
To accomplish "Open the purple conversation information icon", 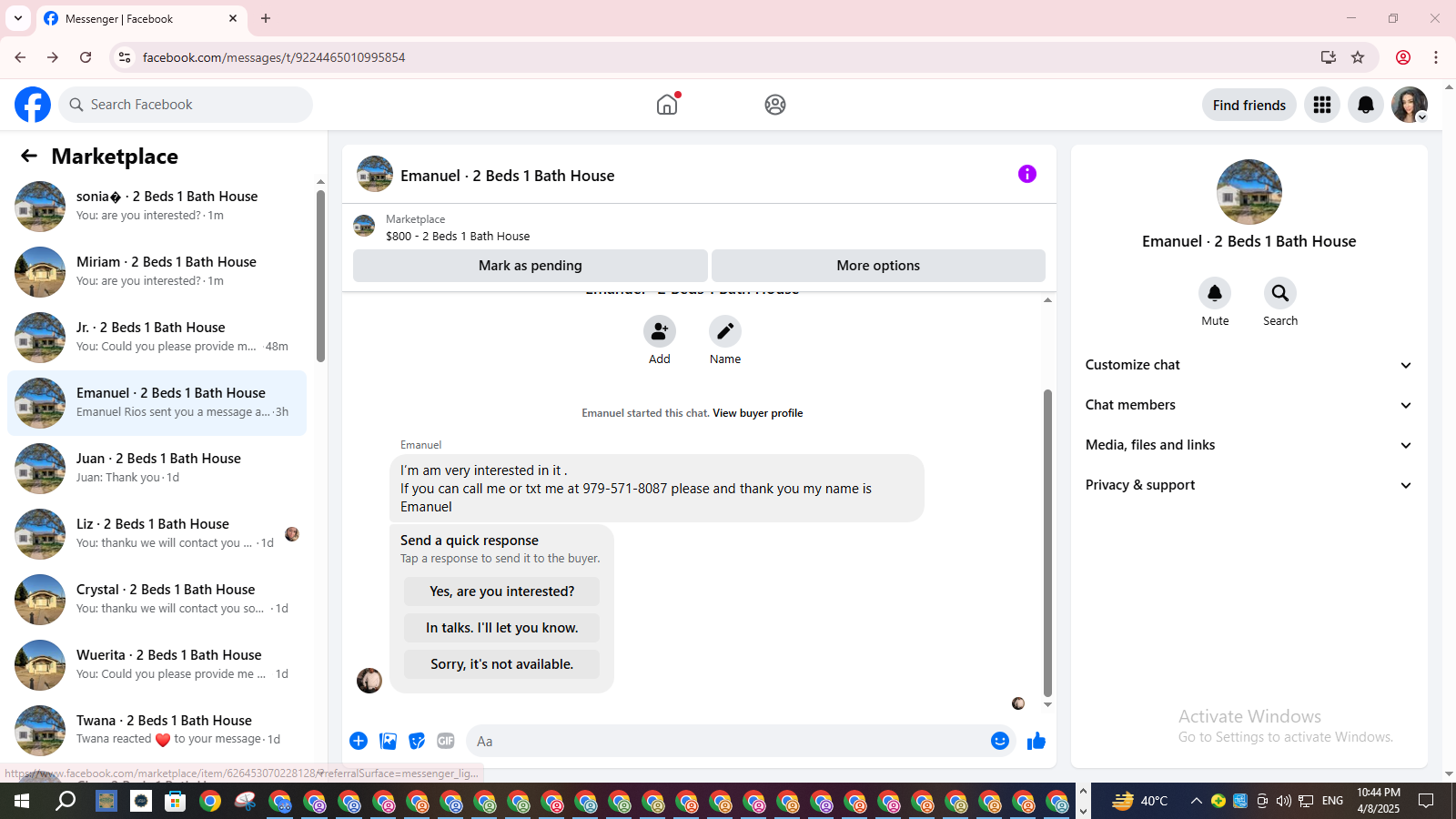I will (x=1027, y=174).
